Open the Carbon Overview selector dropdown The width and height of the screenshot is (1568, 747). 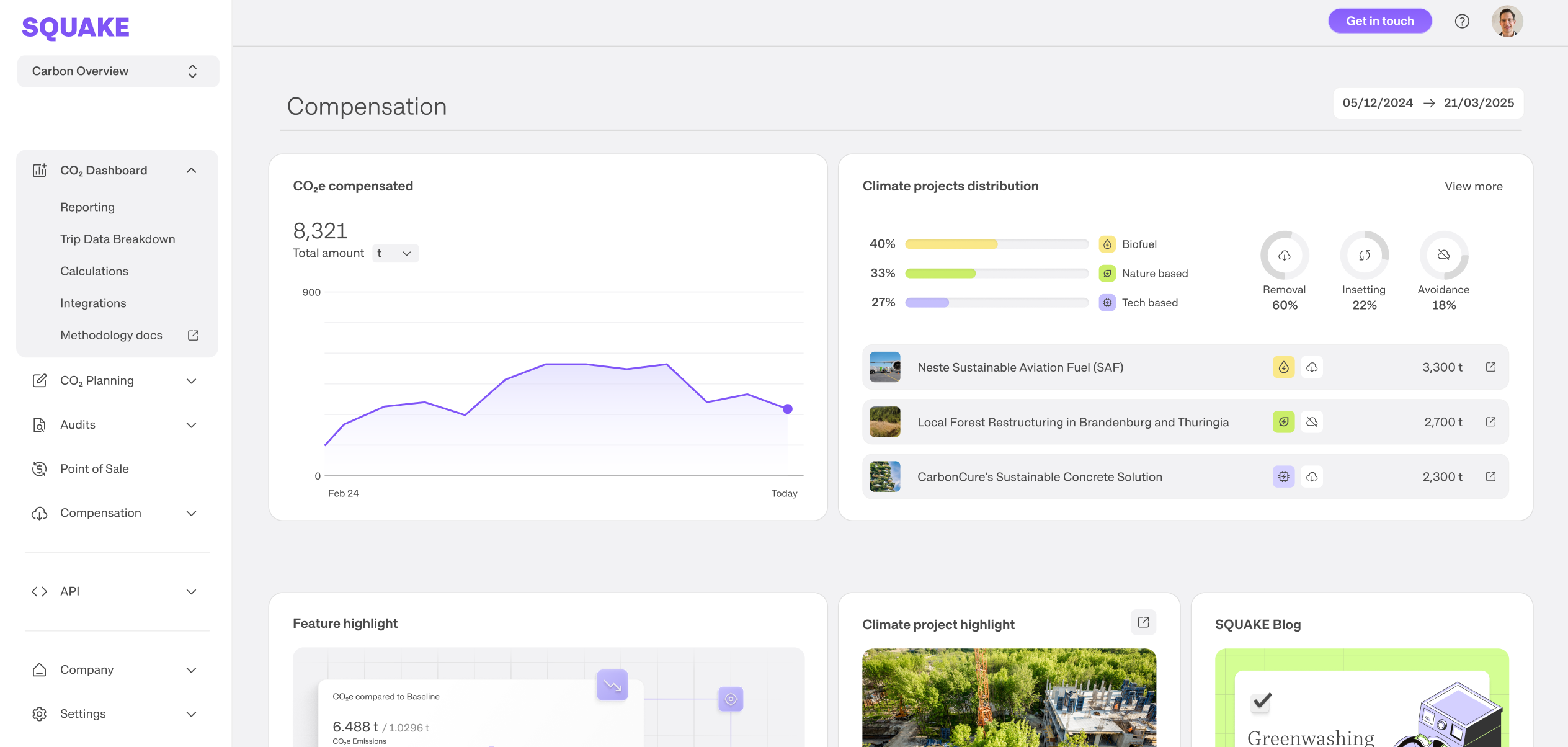pos(118,71)
